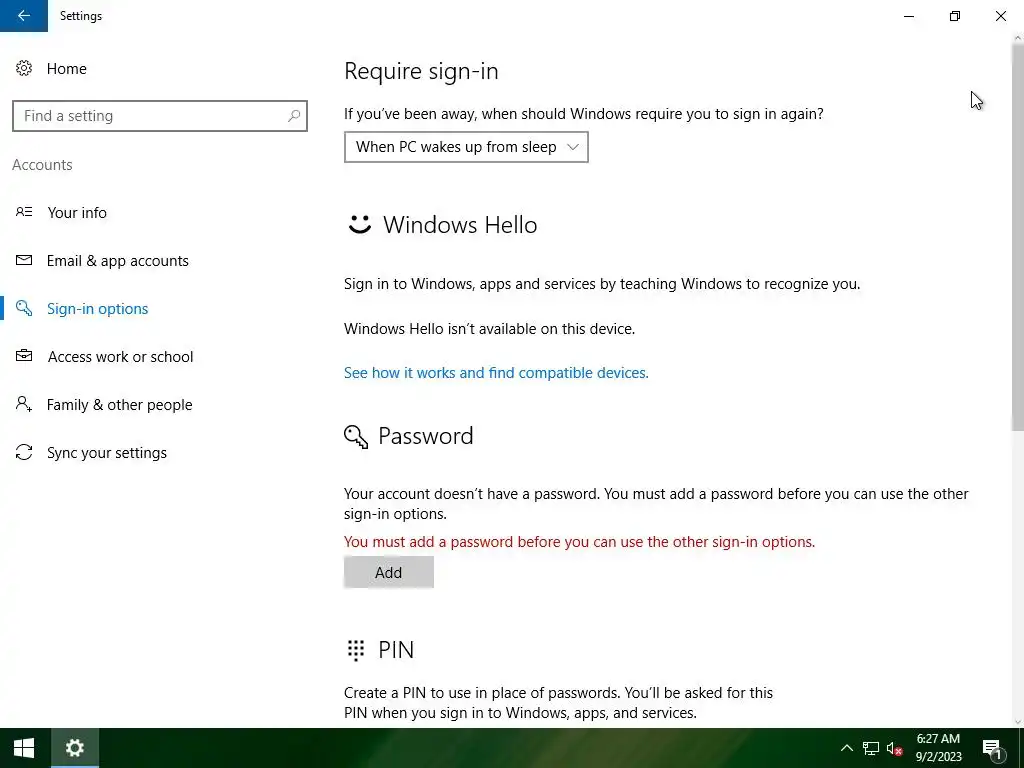Click the Windows Hello heading text
Screen dimensions: 1024x768
460,225
